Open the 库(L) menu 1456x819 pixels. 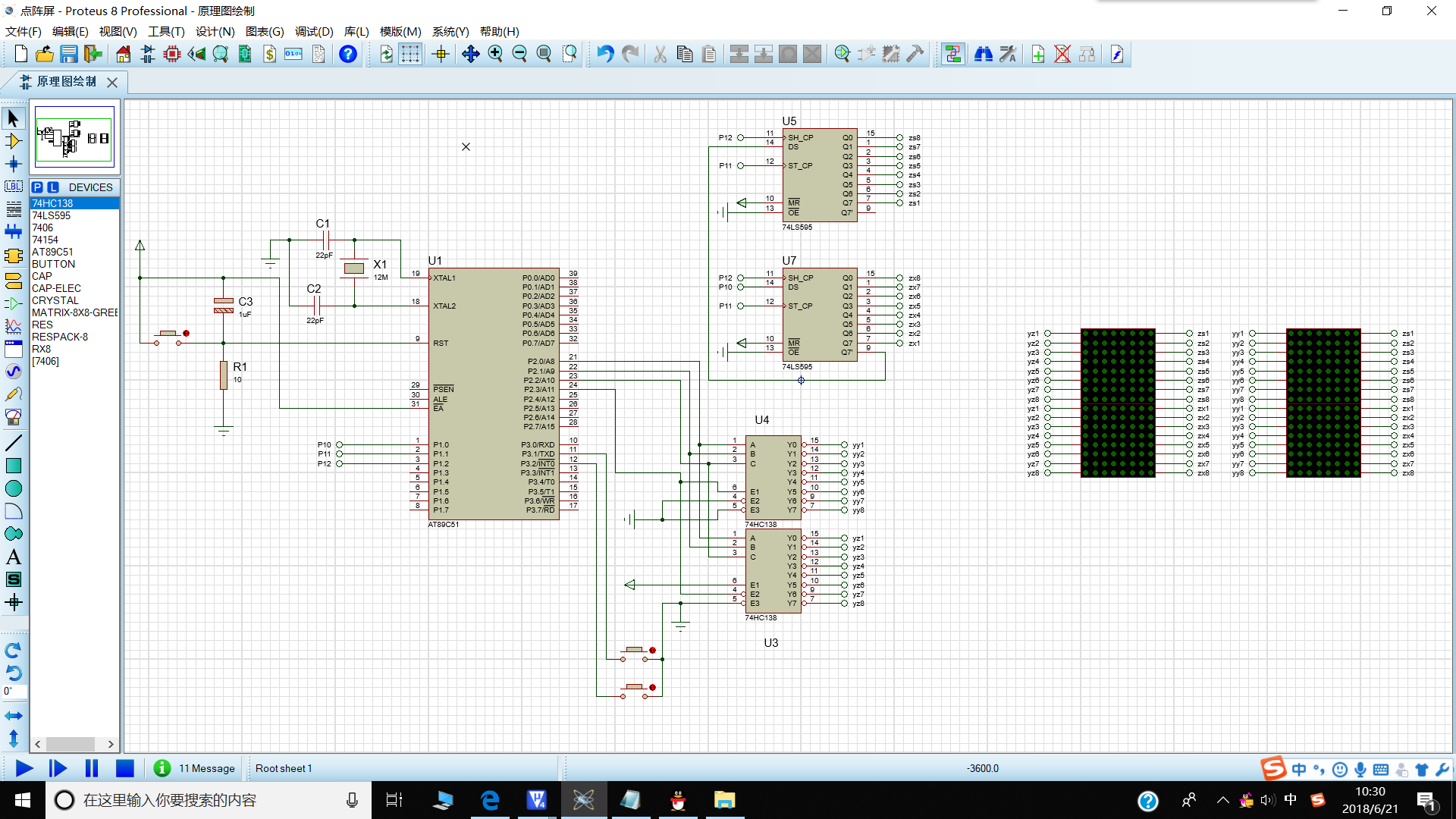356,31
